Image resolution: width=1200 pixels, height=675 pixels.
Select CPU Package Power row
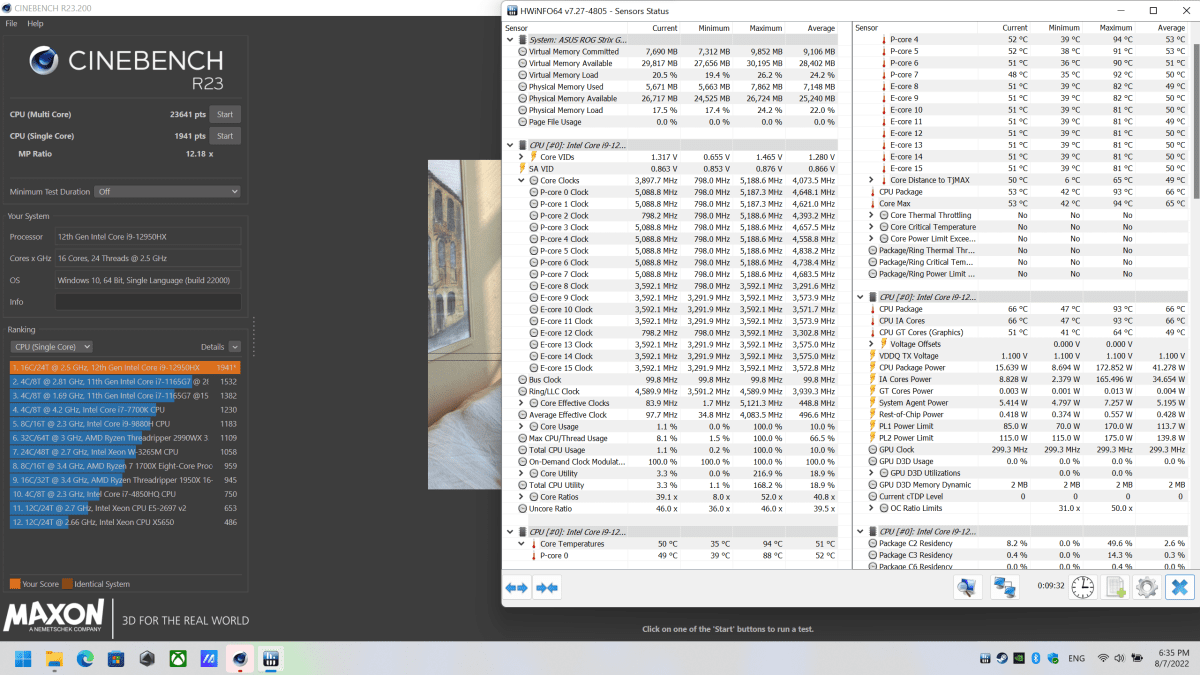[x=1020, y=368]
